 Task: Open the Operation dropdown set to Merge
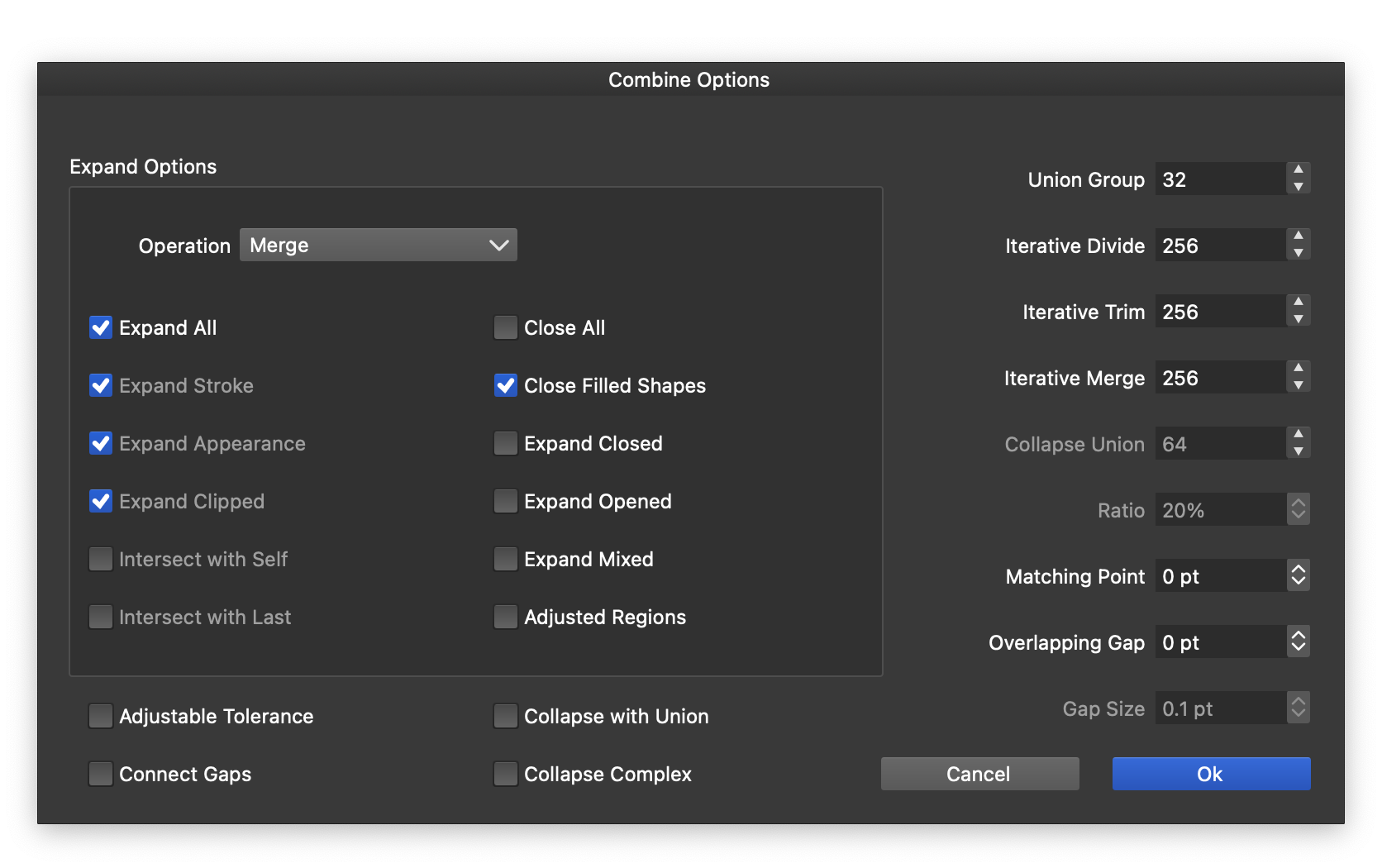point(378,246)
